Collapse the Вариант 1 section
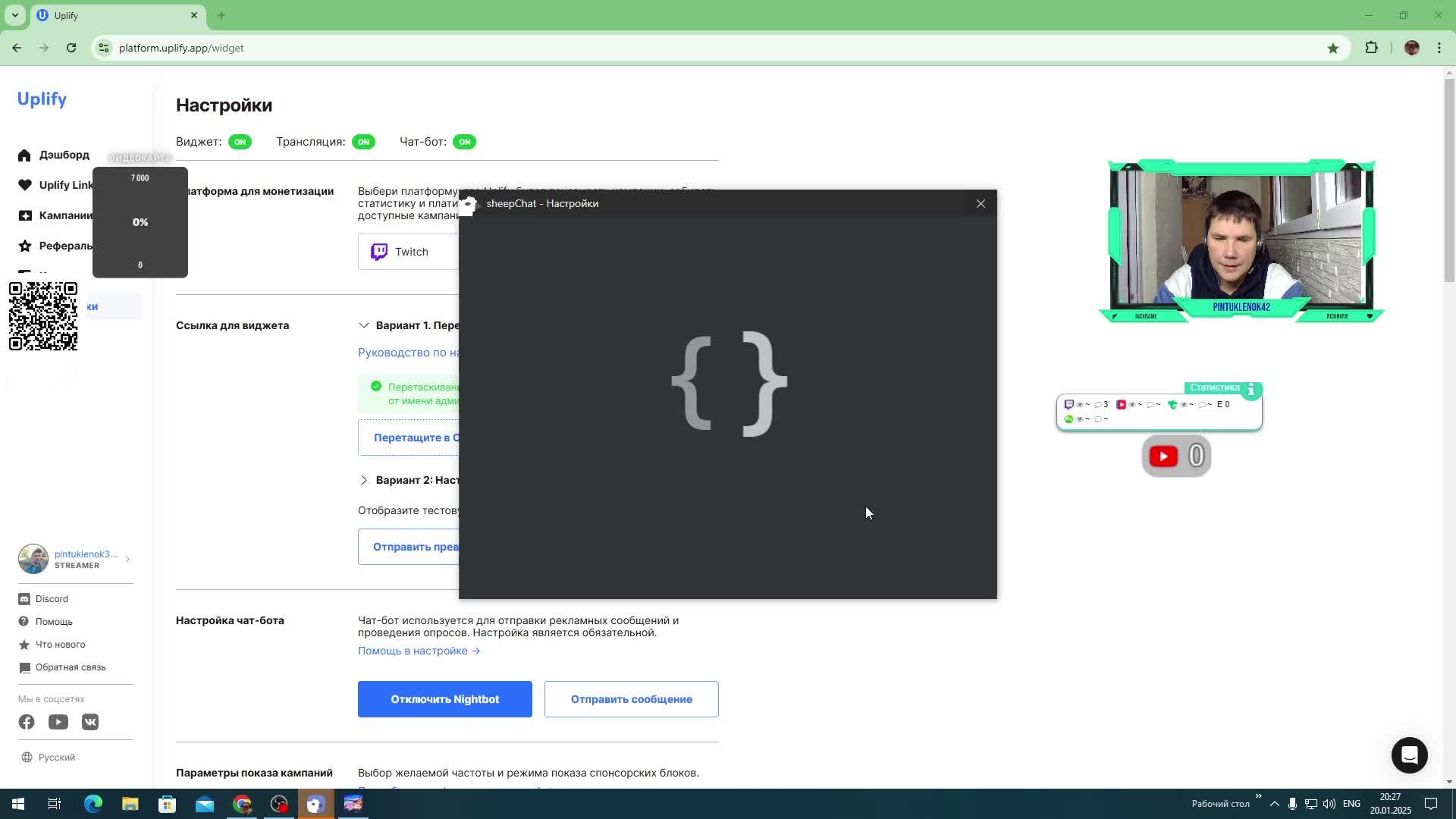Viewport: 1456px width, 819px height. pos(364,325)
